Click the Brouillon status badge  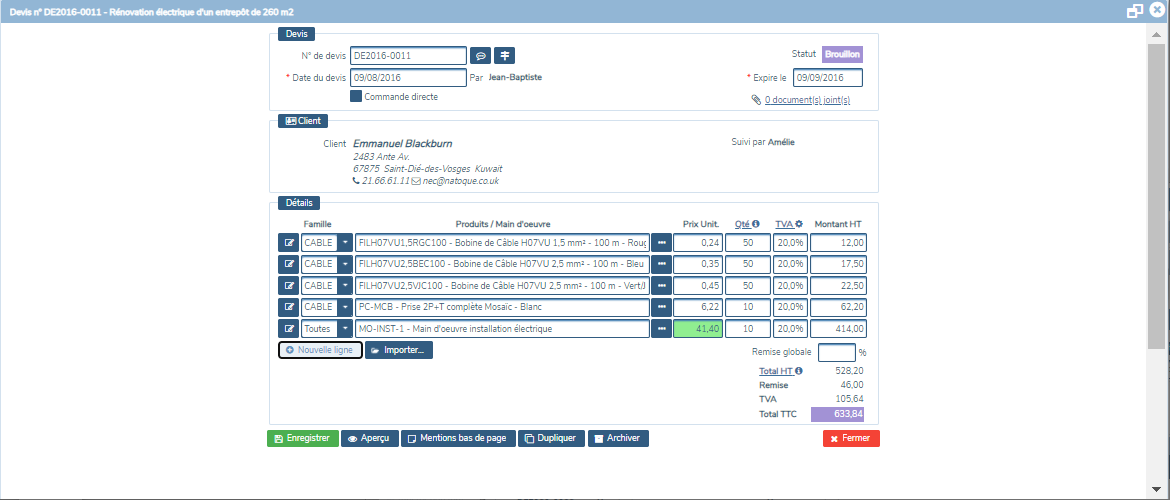842,55
